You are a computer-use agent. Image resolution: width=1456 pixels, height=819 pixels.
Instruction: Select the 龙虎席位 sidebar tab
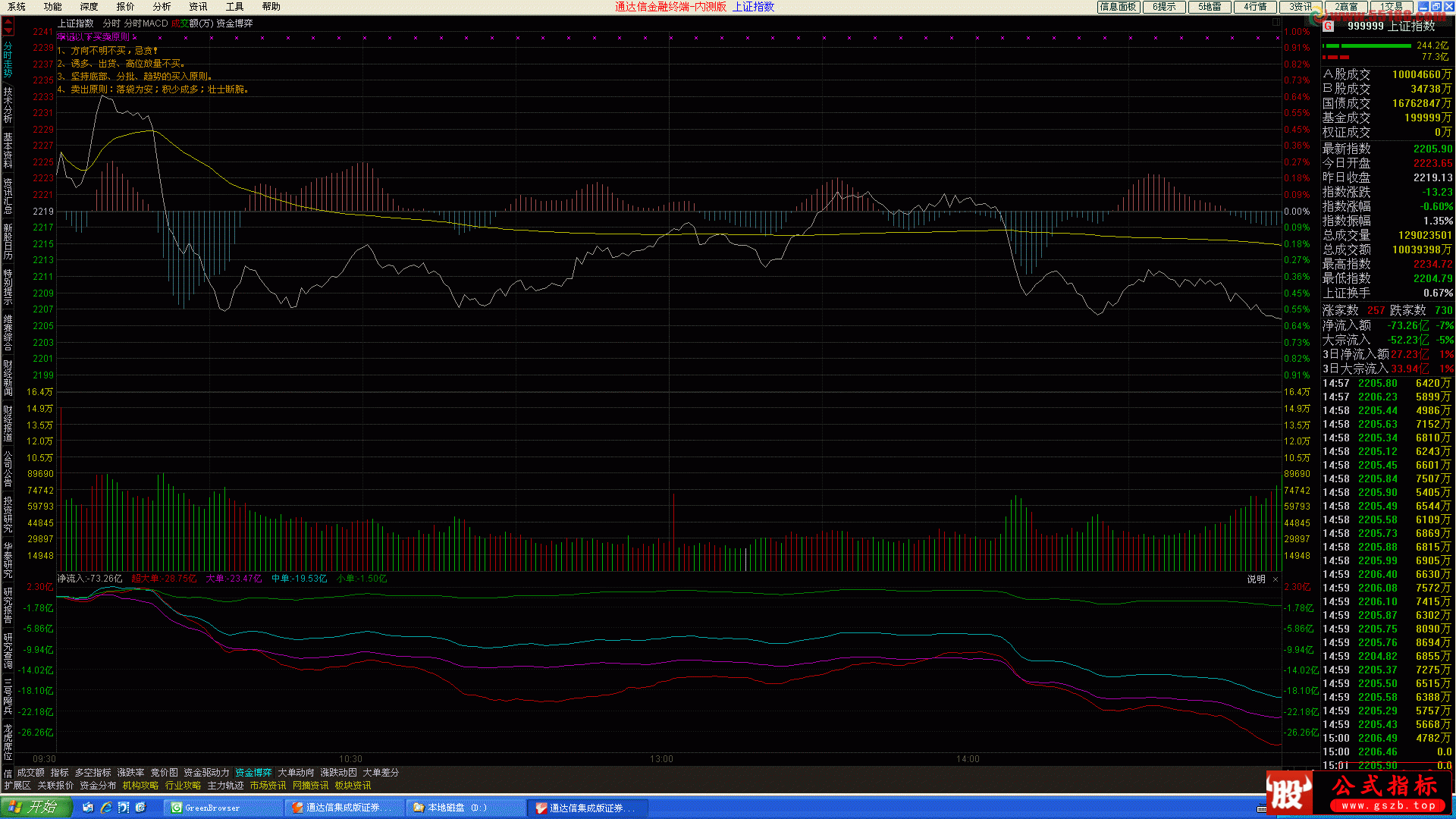[x=8, y=742]
